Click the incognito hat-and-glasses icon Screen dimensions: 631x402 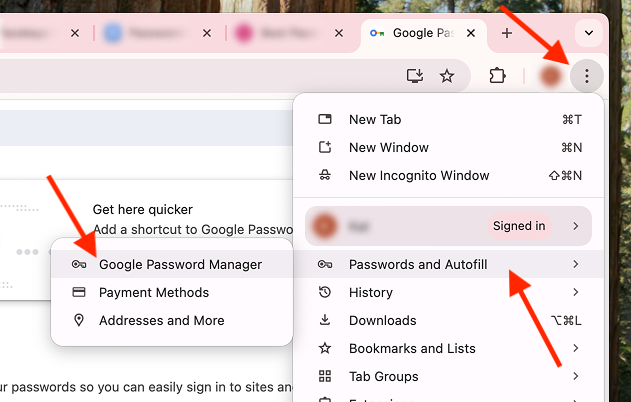point(325,175)
